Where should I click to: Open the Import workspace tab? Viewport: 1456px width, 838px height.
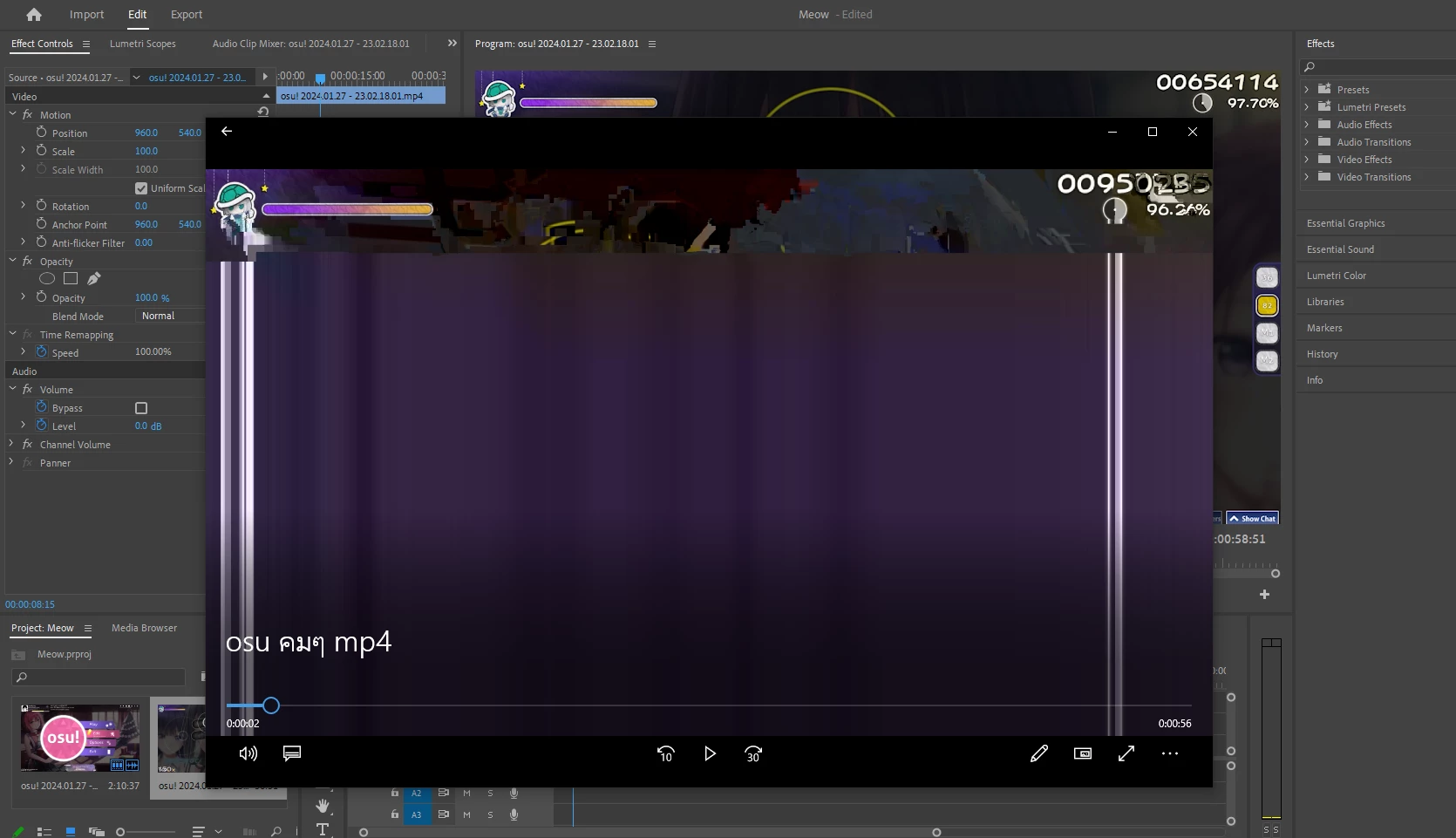(86, 14)
